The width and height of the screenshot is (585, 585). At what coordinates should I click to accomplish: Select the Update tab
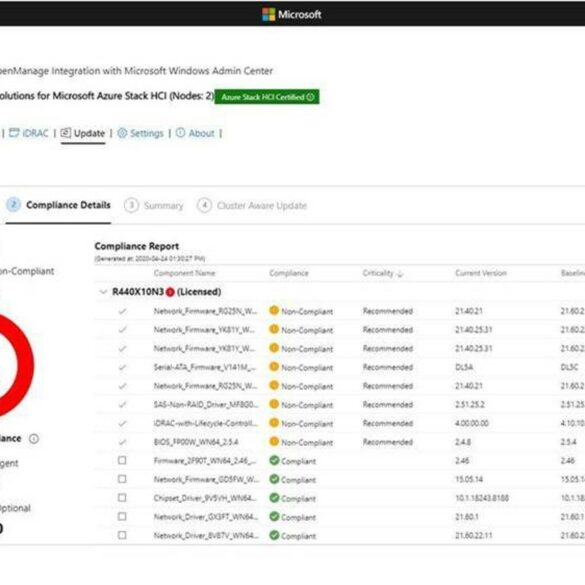(x=83, y=133)
